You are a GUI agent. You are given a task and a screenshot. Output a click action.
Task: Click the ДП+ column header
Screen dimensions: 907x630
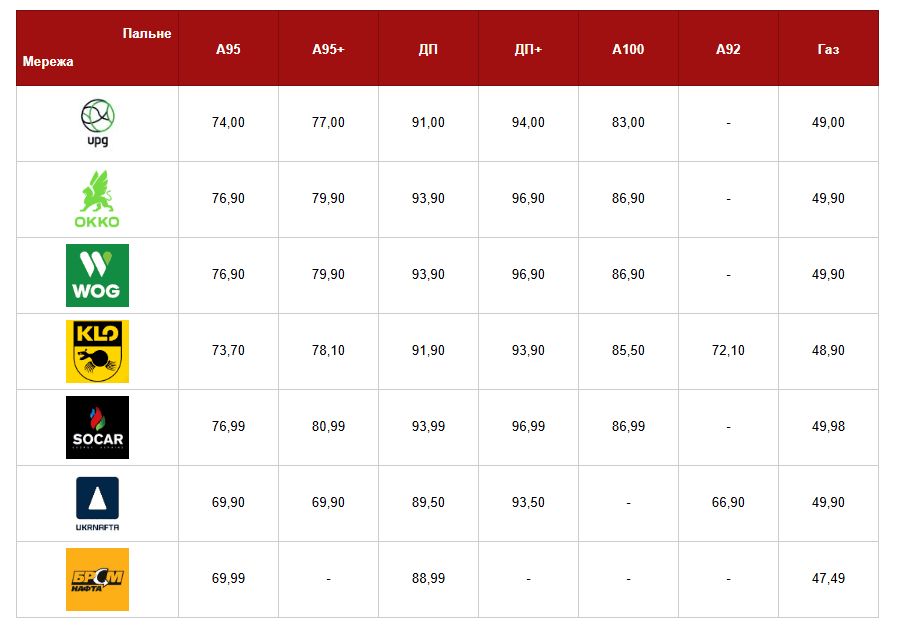pyautogui.click(x=528, y=49)
